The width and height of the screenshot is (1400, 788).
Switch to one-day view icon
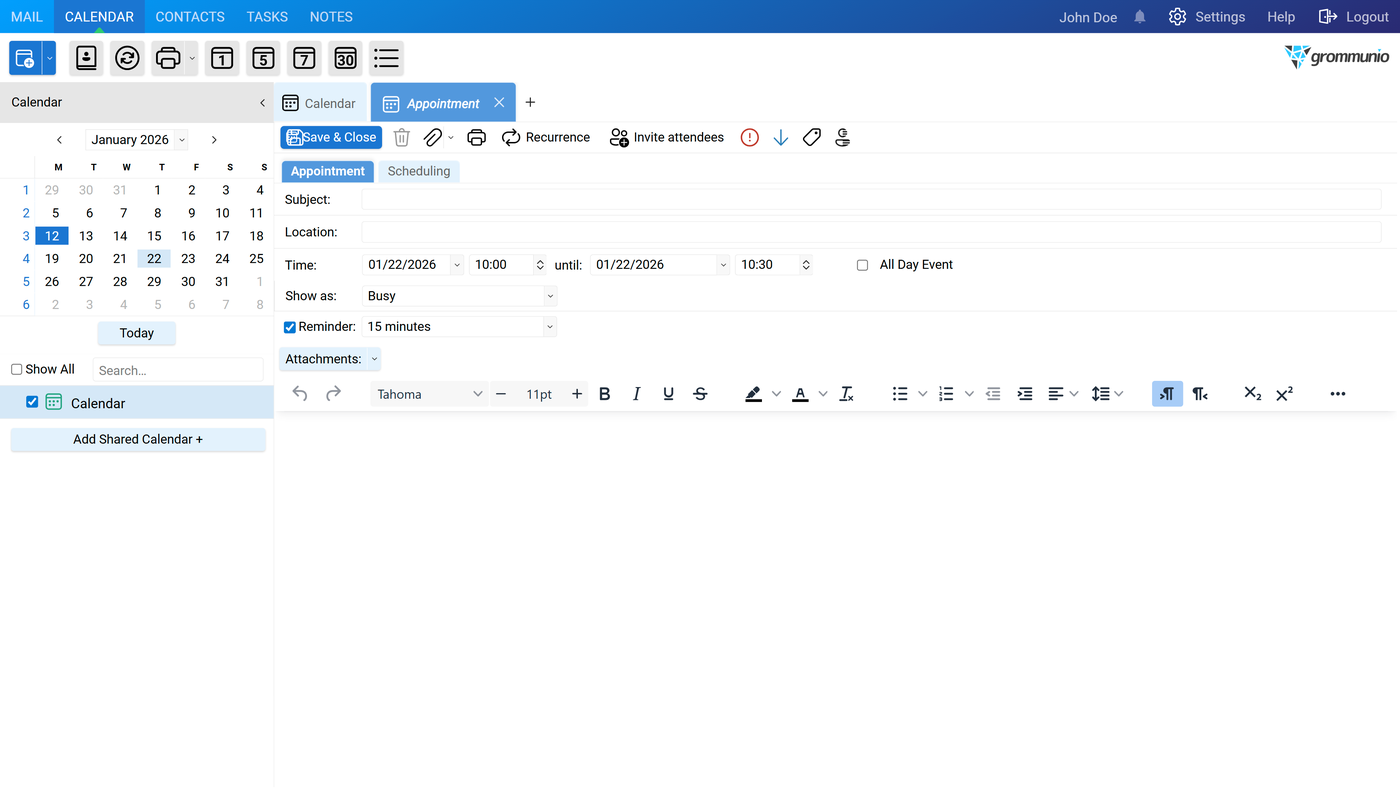(x=222, y=58)
